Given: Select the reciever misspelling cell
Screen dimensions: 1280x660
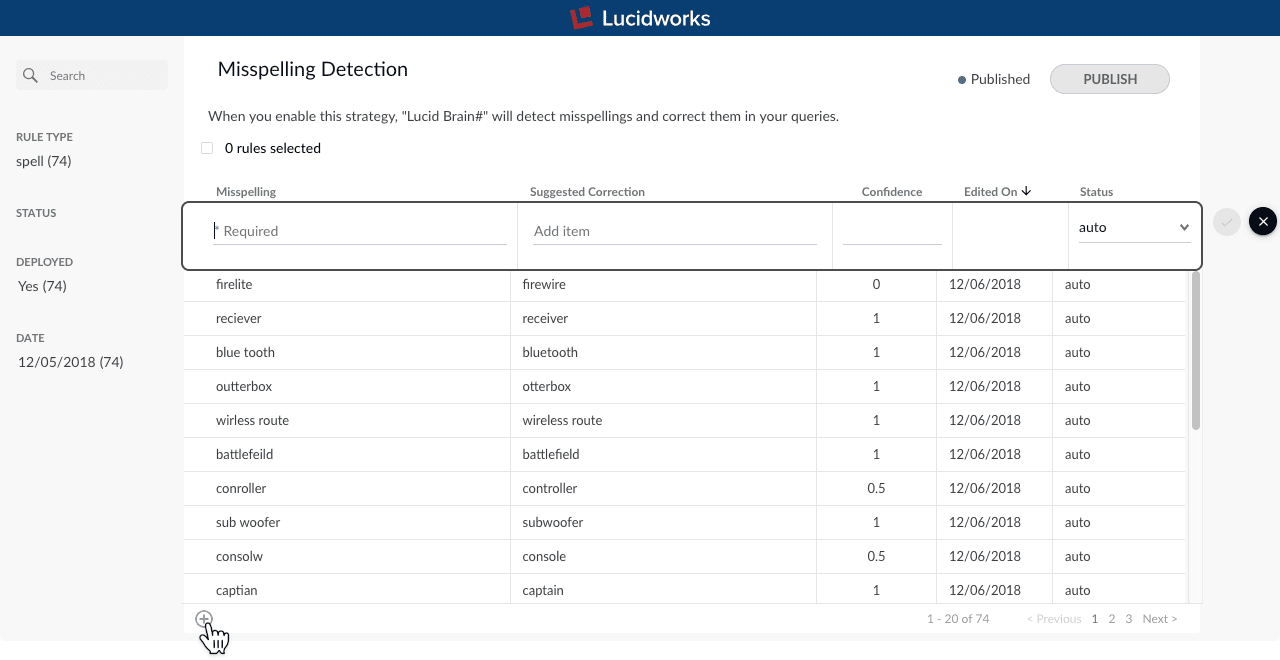Looking at the screenshot, I should [347, 319].
